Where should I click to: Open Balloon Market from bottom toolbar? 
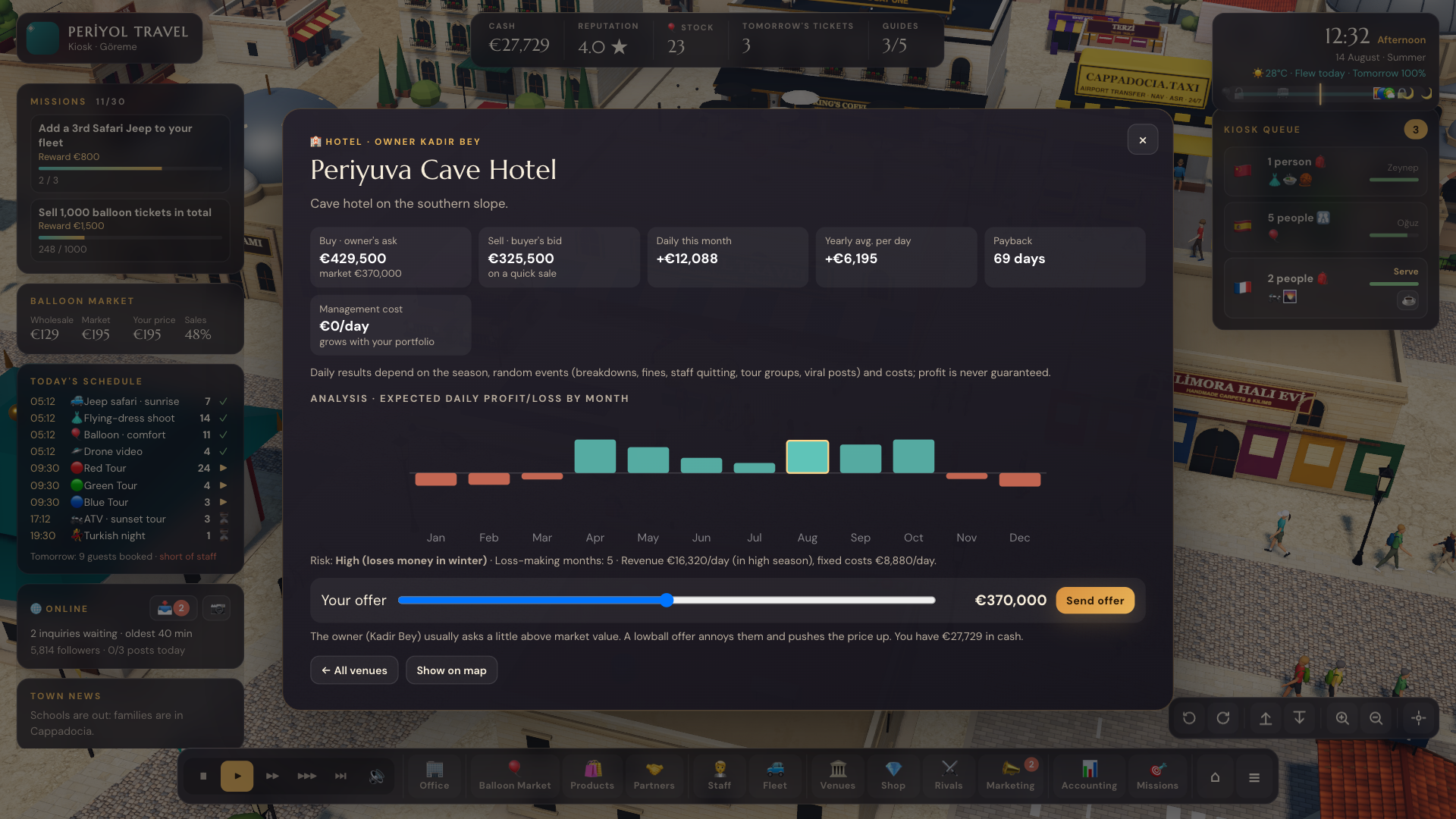point(515,775)
